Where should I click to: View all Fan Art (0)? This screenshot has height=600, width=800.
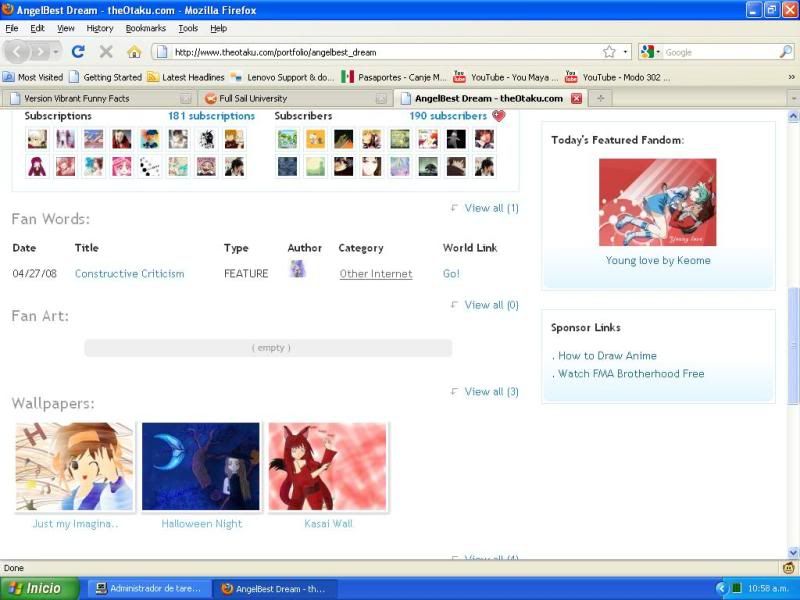coord(491,305)
